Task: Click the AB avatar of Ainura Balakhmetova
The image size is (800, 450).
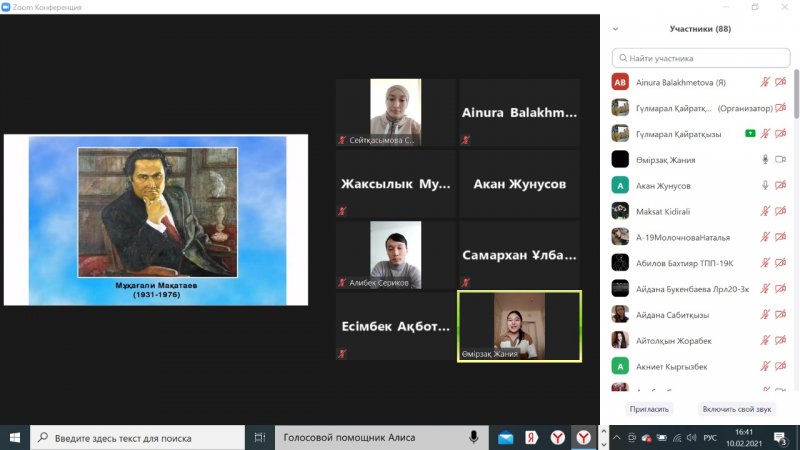Action: click(x=620, y=82)
